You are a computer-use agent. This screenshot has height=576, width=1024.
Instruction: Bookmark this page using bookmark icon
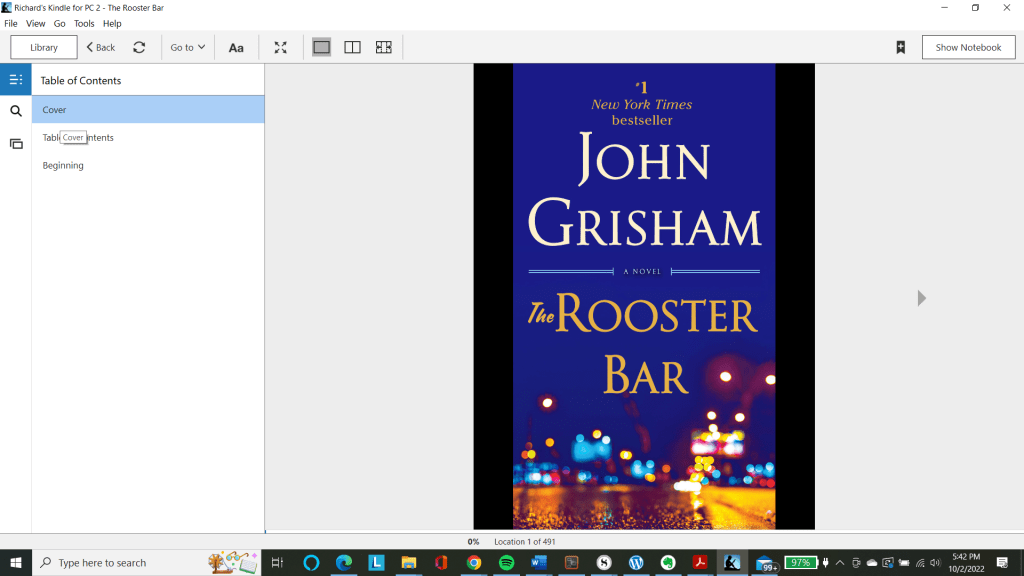pyautogui.click(x=900, y=47)
